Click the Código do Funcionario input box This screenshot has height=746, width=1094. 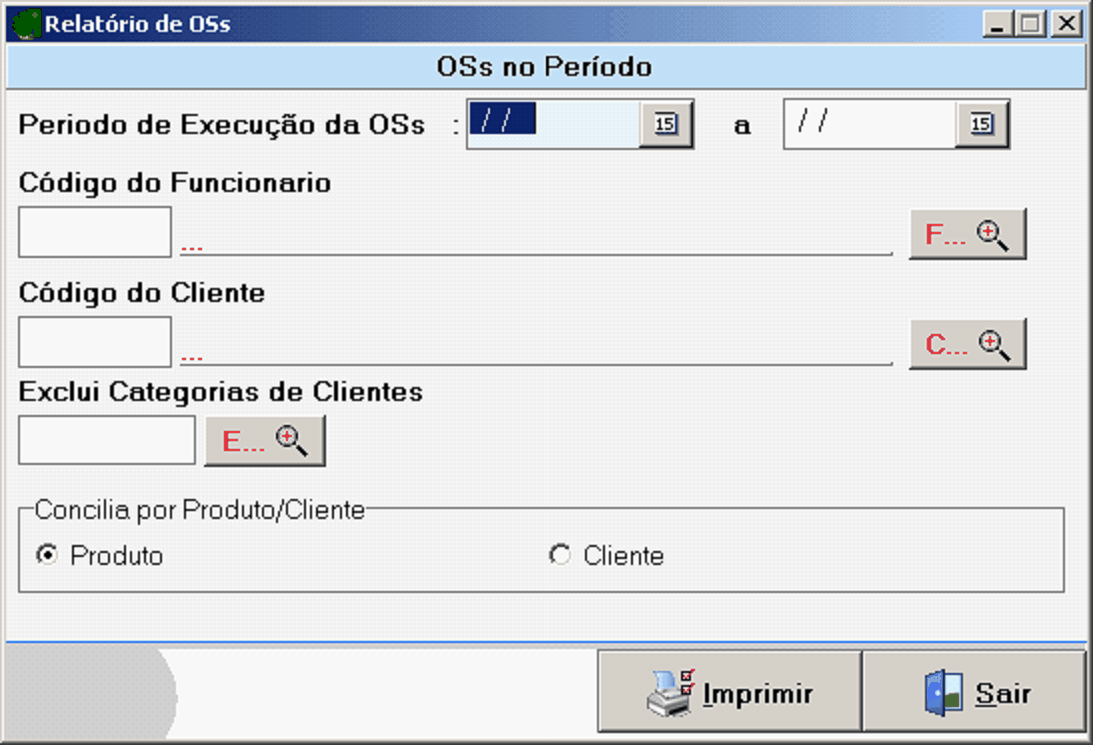pos(95,232)
